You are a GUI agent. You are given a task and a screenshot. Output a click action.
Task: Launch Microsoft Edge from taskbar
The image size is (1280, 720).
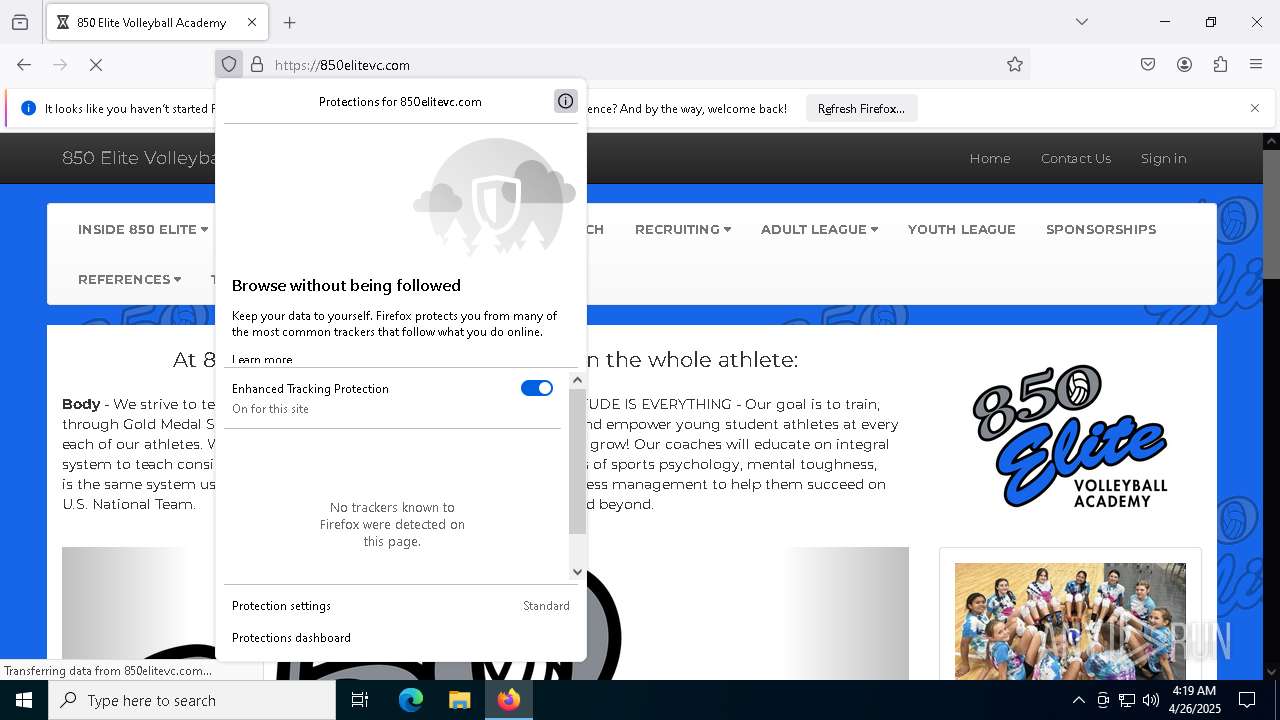tap(411, 700)
